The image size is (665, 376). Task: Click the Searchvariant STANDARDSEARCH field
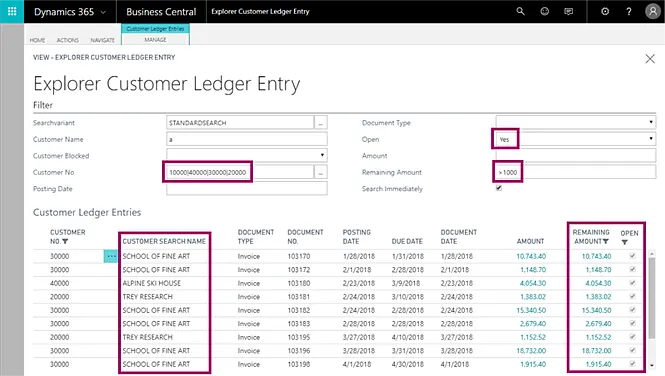(x=240, y=123)
